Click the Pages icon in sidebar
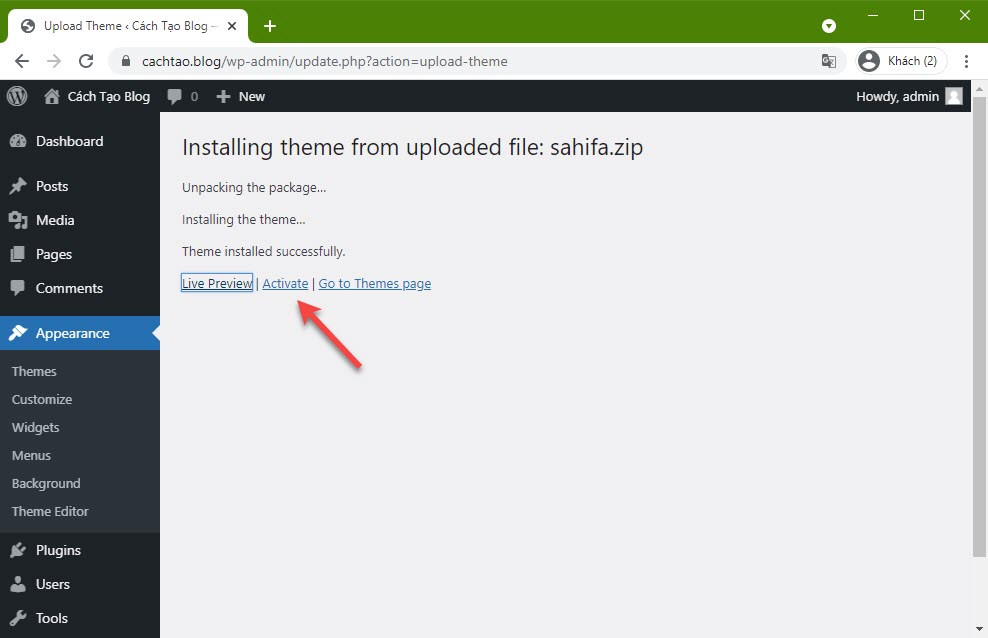 click(18, 254)
